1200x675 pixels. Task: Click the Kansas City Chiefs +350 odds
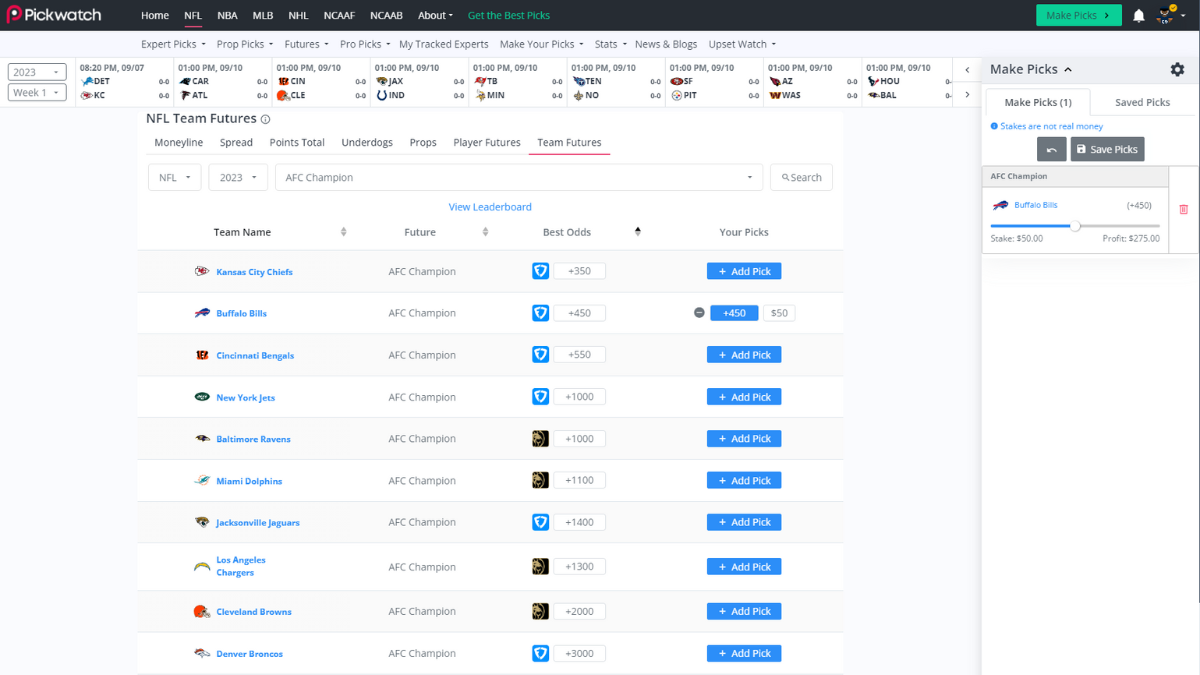(579, 271)
